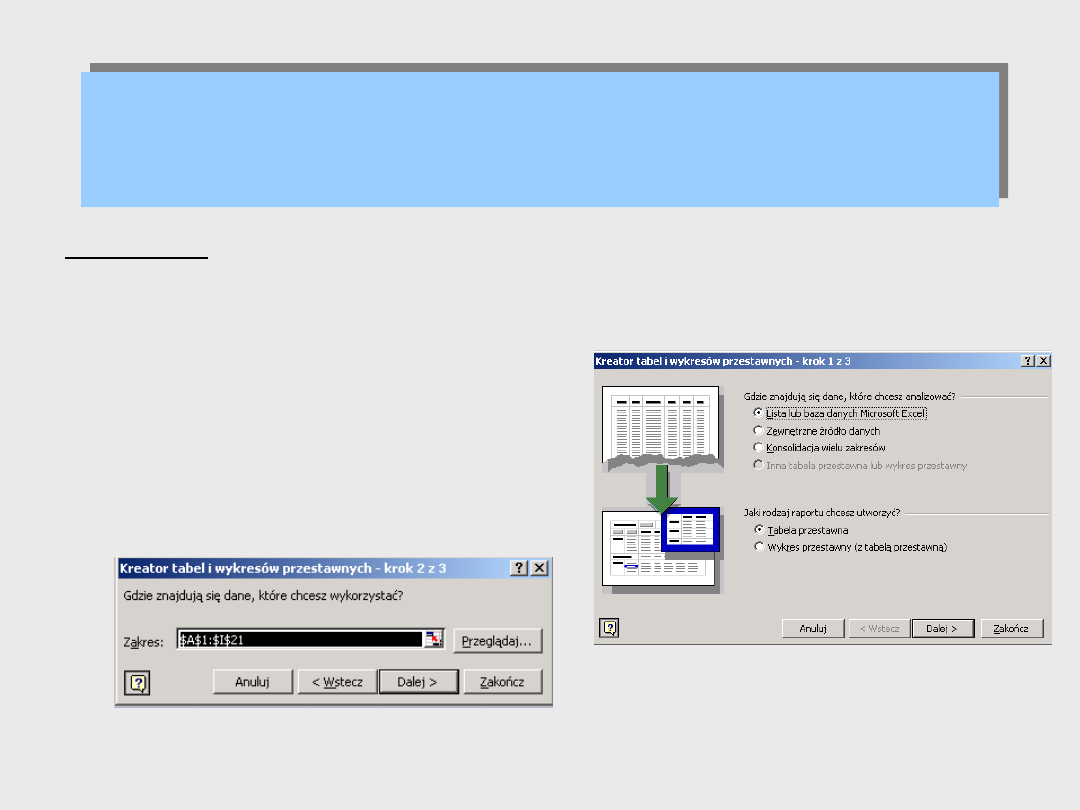1080x810 pixels.
Task: Open Office Assistant help in step 2 dialog
Action: 137,683
